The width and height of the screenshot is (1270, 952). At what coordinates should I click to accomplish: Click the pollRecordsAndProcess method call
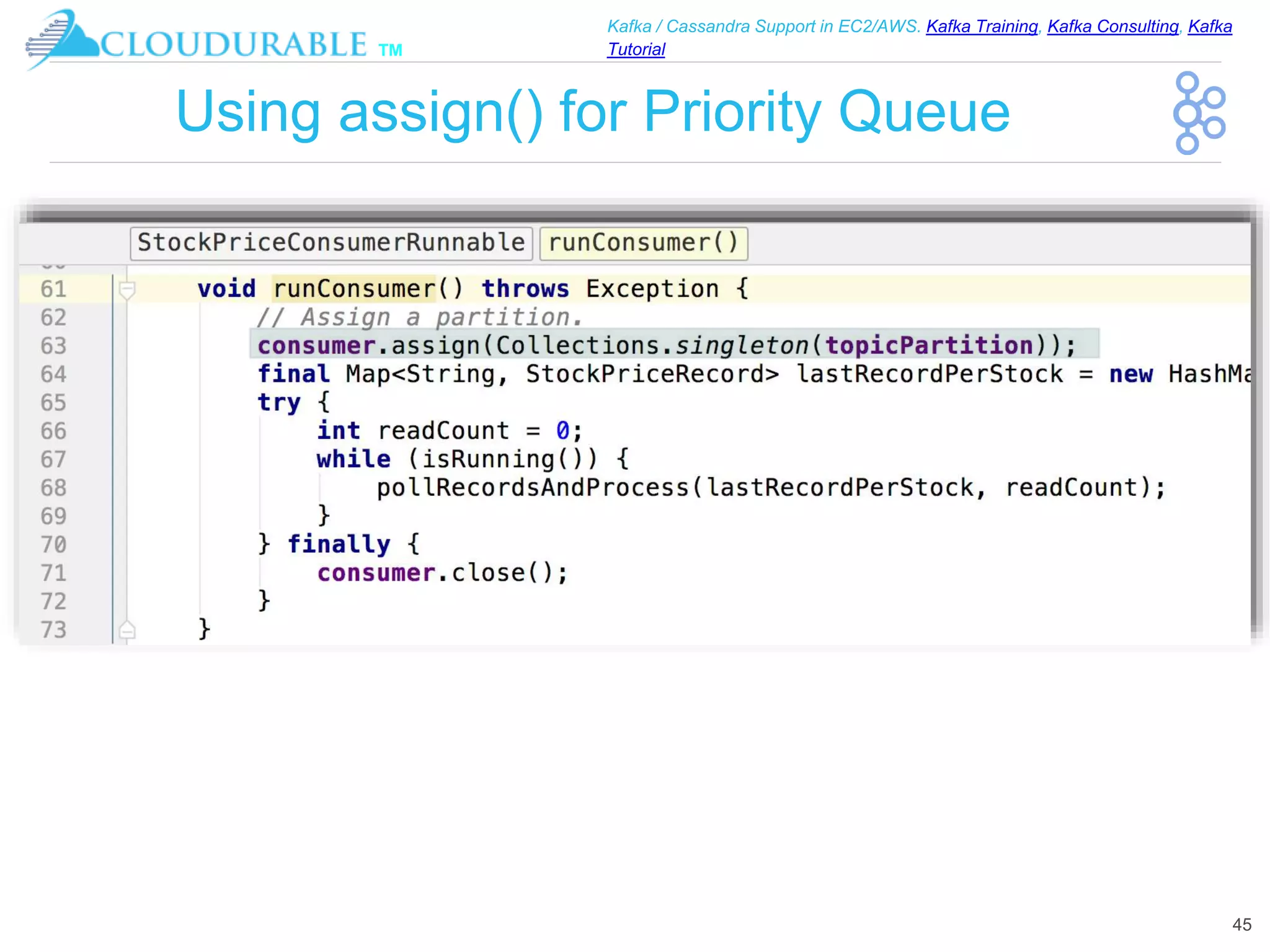[x=532, y=488]
